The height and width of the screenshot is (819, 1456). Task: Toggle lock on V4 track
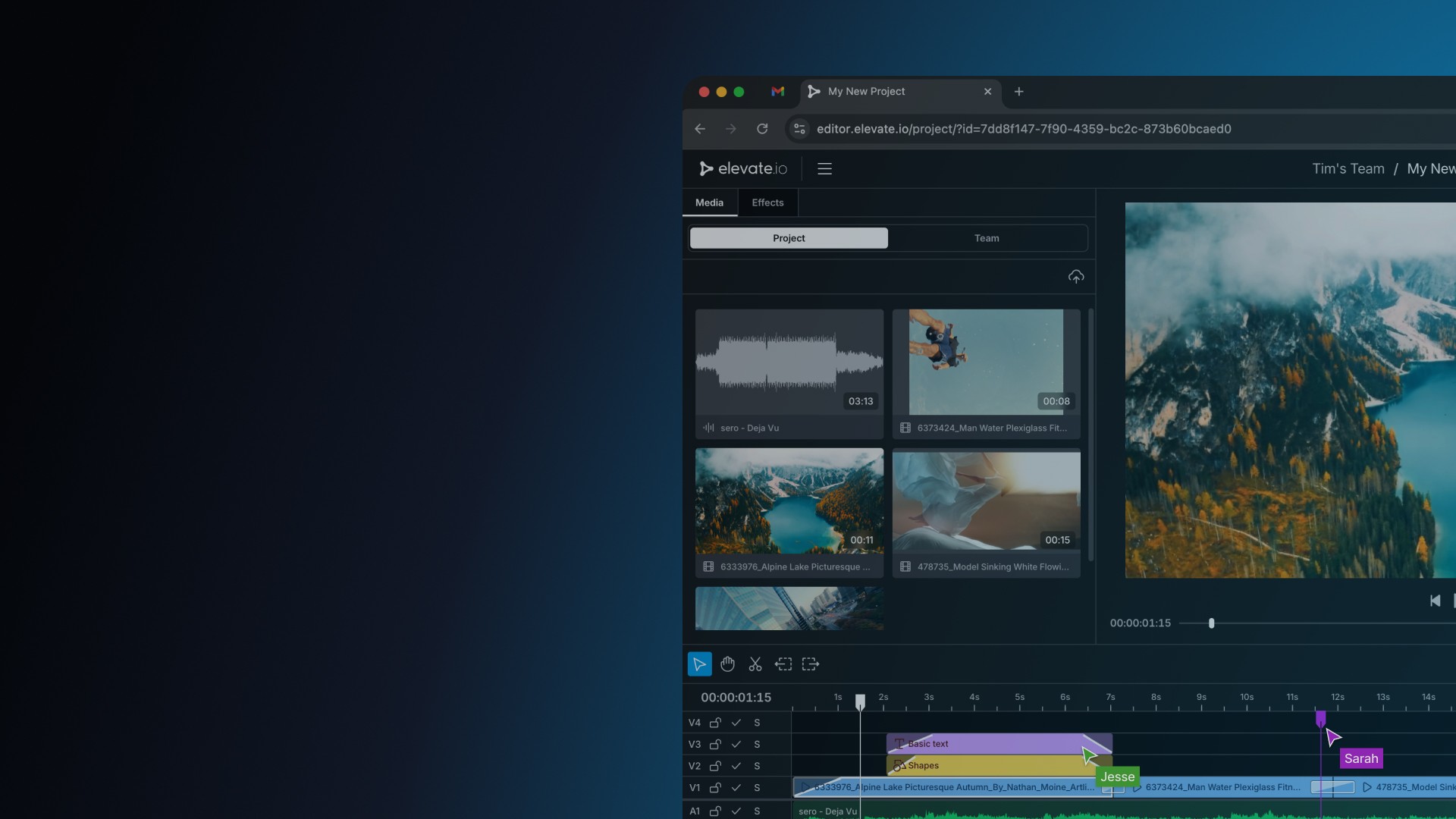click(x=715, y=723)
